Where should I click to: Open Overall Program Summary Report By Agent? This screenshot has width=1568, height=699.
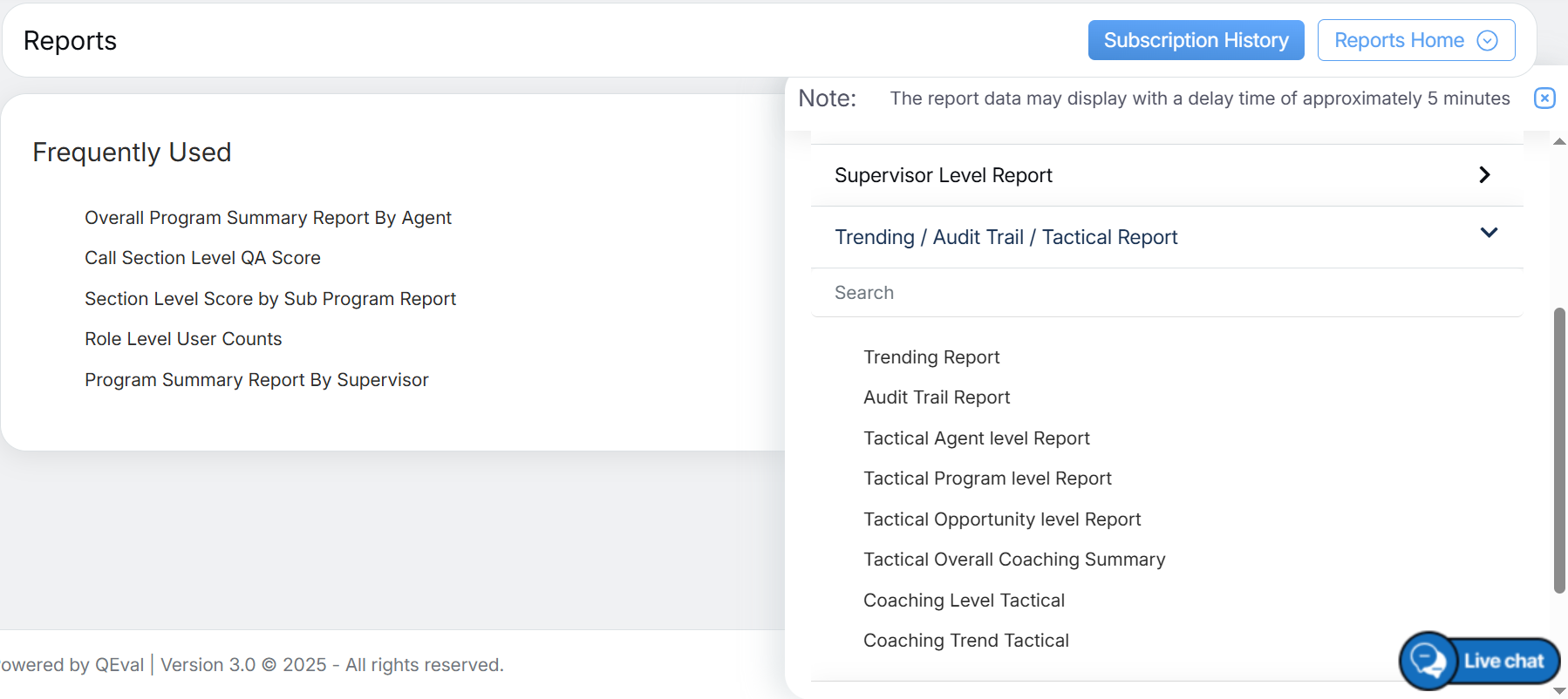(x=268, y=218)
